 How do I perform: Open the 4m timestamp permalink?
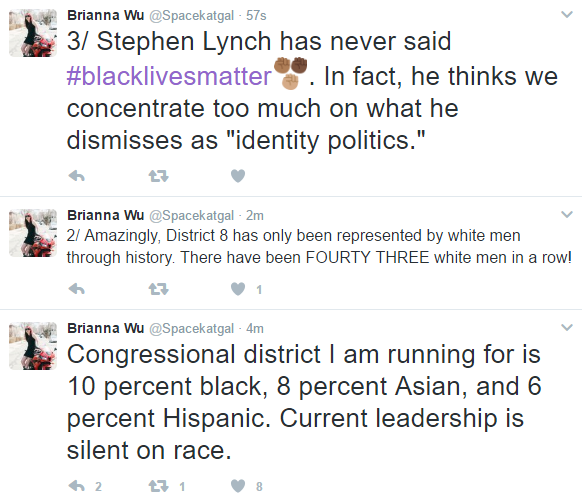[x=255, y=329]
